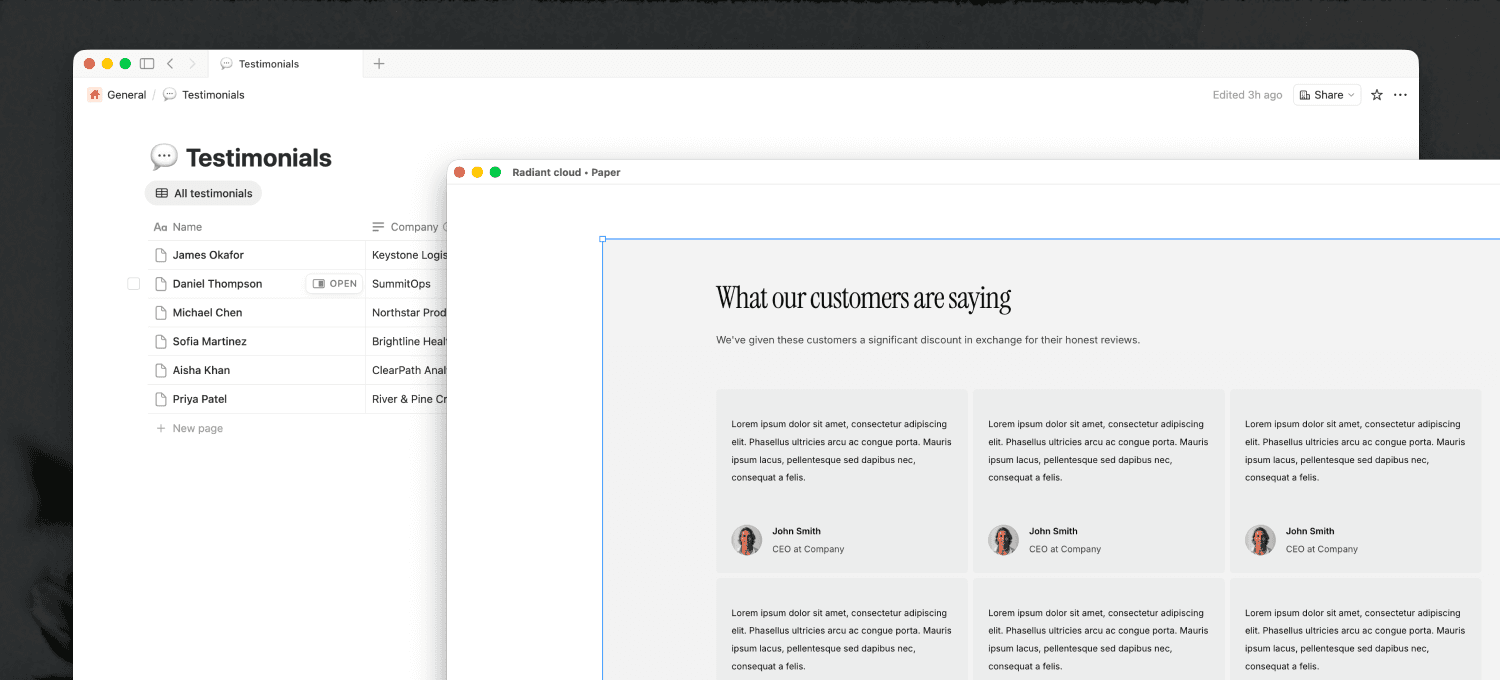This screenshot has height=680, width=1500.
Task: Click the Edited 3h ago timestamp
Action: point(1247,95)
